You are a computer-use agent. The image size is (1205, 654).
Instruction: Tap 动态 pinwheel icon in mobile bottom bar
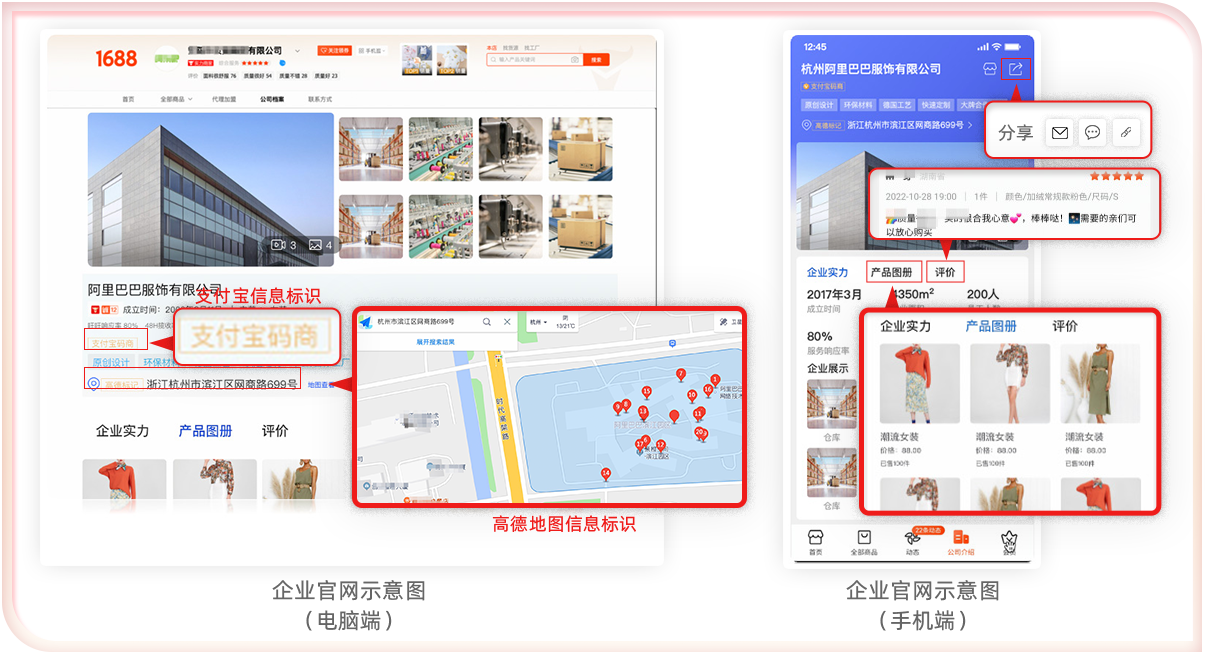tap(912, 538)
